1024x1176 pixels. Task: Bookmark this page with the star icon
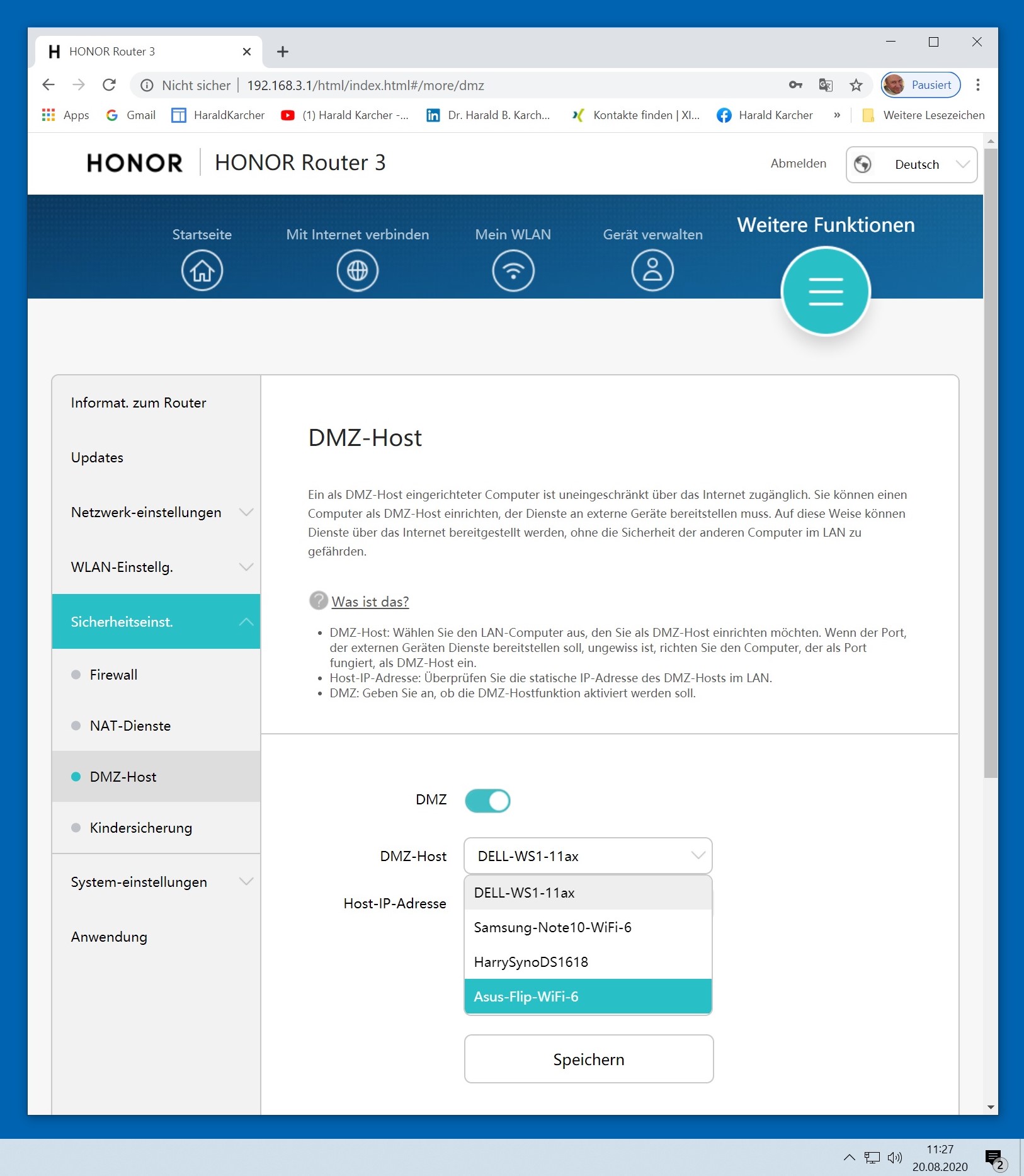tap(856, 85)
